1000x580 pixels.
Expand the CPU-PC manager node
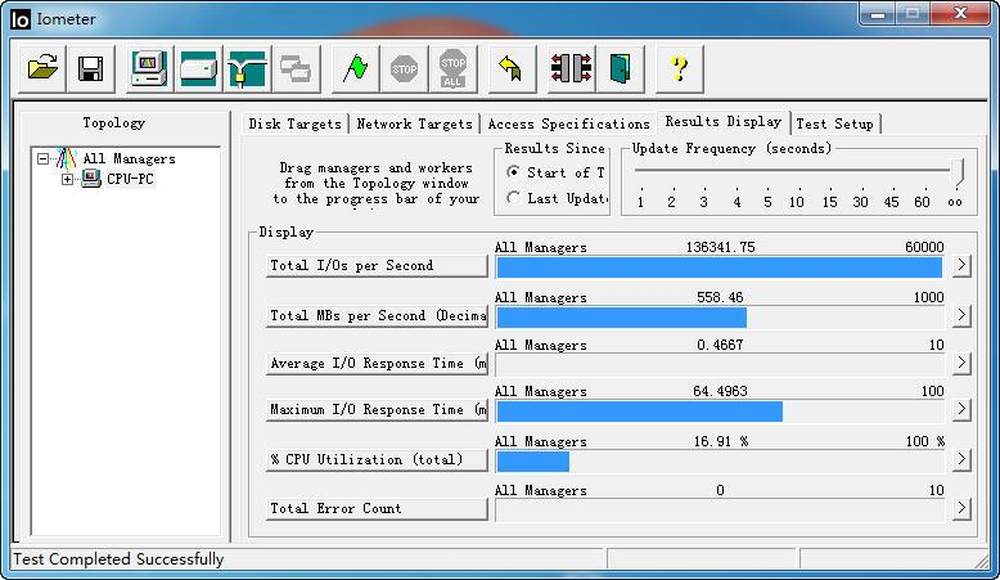pyautogui.click(x=67, y=179)
